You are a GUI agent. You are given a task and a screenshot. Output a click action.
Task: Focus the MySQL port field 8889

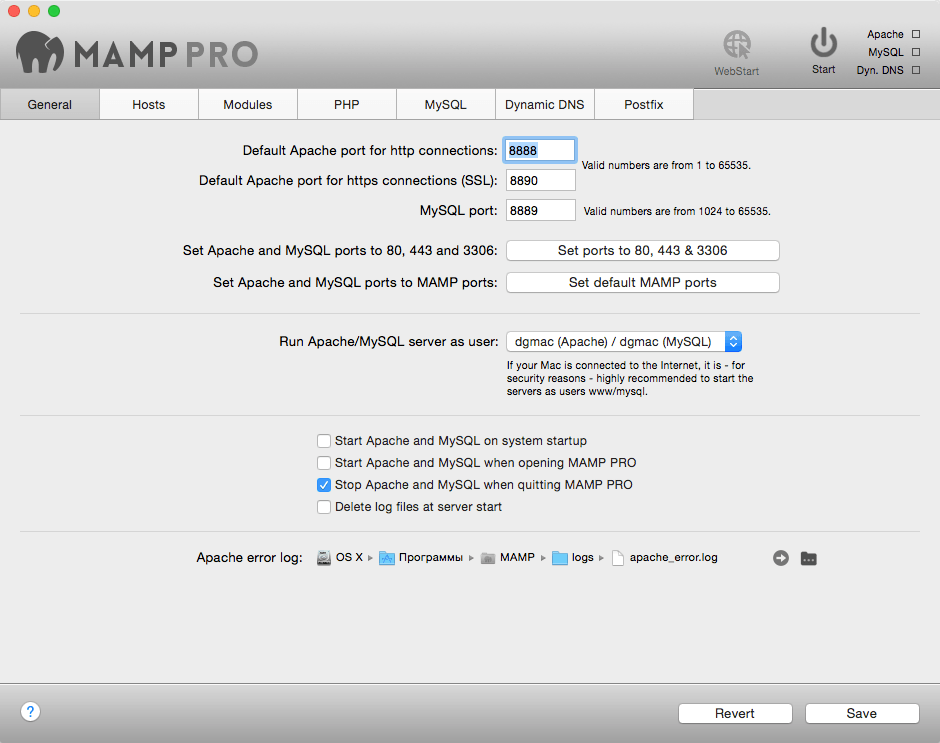(541, 210)
